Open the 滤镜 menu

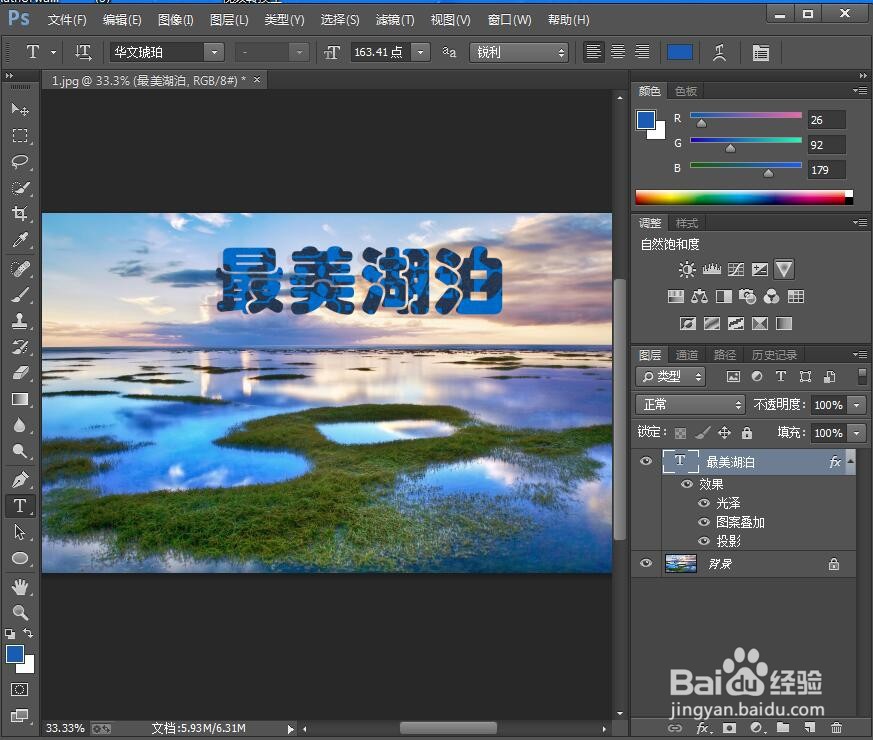394,19
